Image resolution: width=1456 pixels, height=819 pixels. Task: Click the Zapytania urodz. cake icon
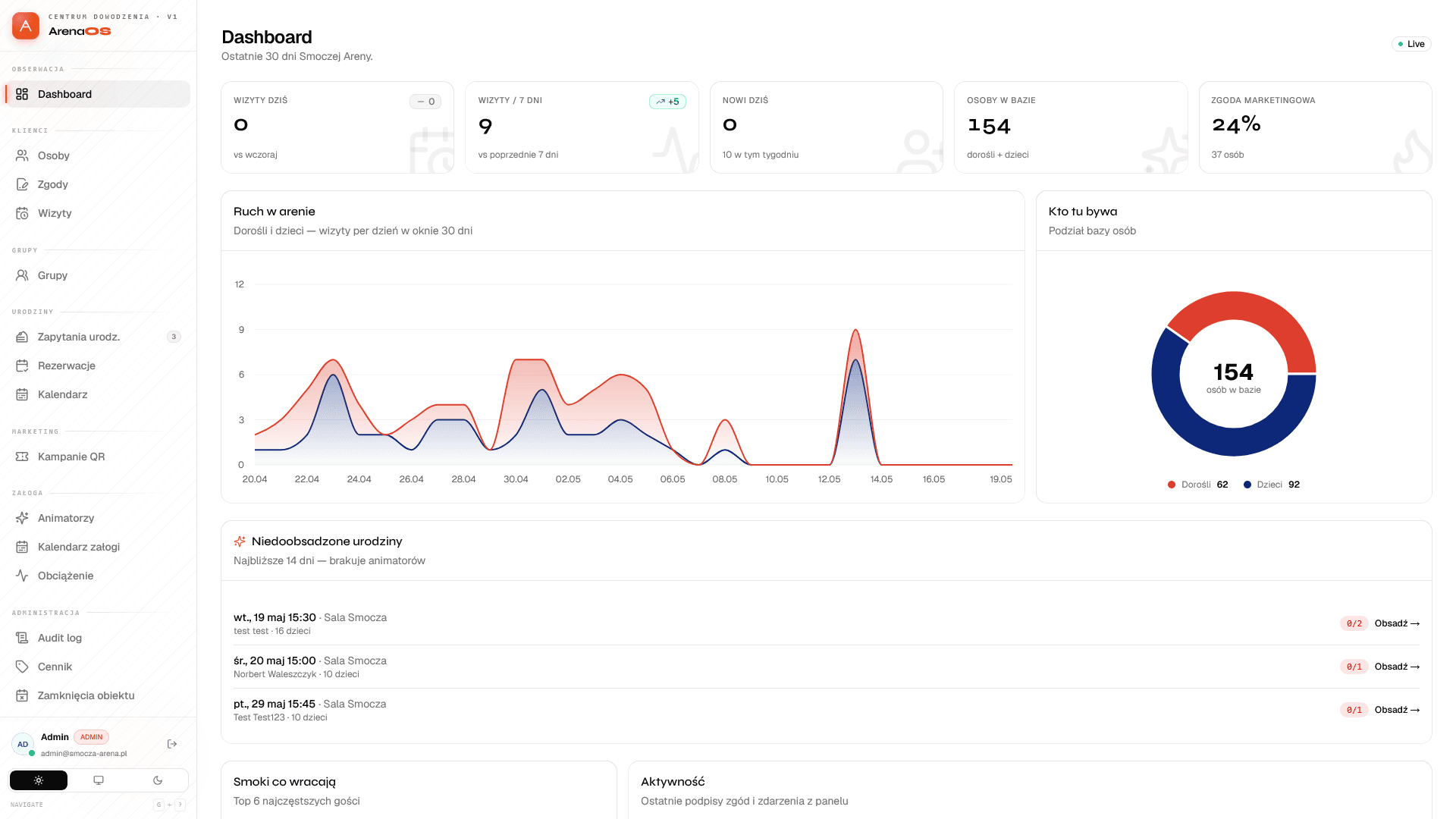coord(22,337)
